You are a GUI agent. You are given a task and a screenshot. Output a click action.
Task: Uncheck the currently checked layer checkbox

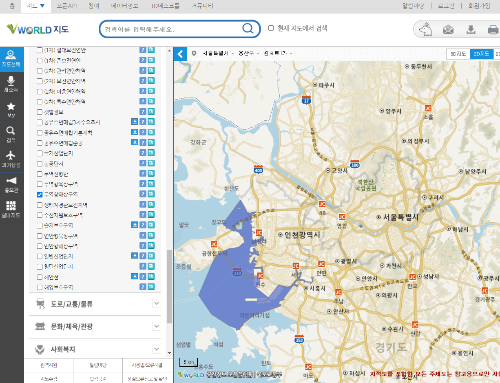[x=40, y=194]
